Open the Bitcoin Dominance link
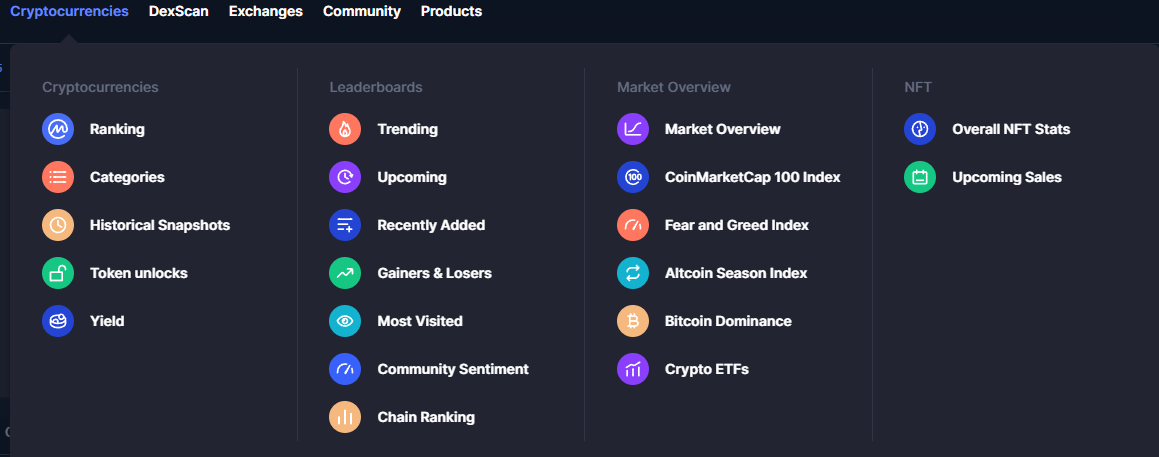The image size is (1159, 457). coord(728,321)
